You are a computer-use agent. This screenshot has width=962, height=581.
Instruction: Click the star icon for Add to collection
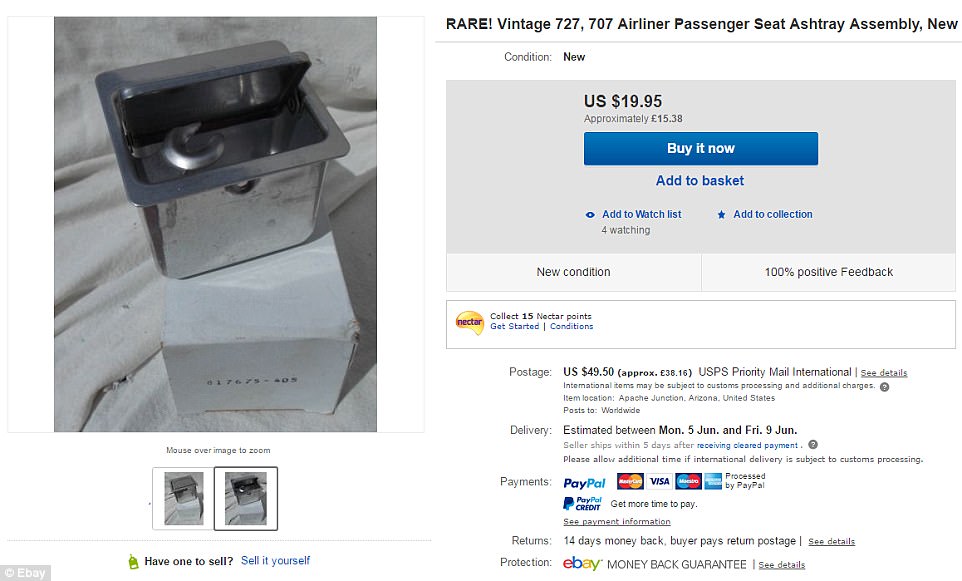pos(721,215)
